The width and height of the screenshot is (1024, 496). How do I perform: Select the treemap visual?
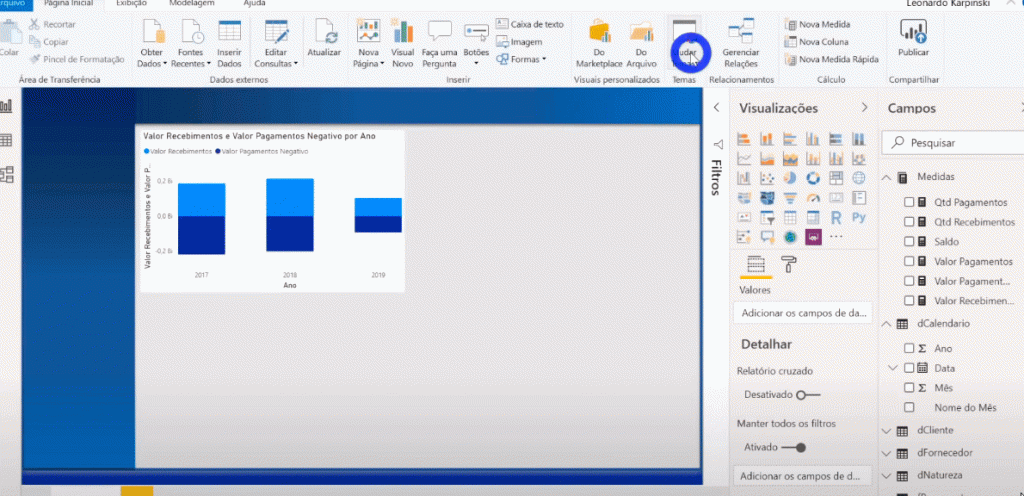(836, 178)
